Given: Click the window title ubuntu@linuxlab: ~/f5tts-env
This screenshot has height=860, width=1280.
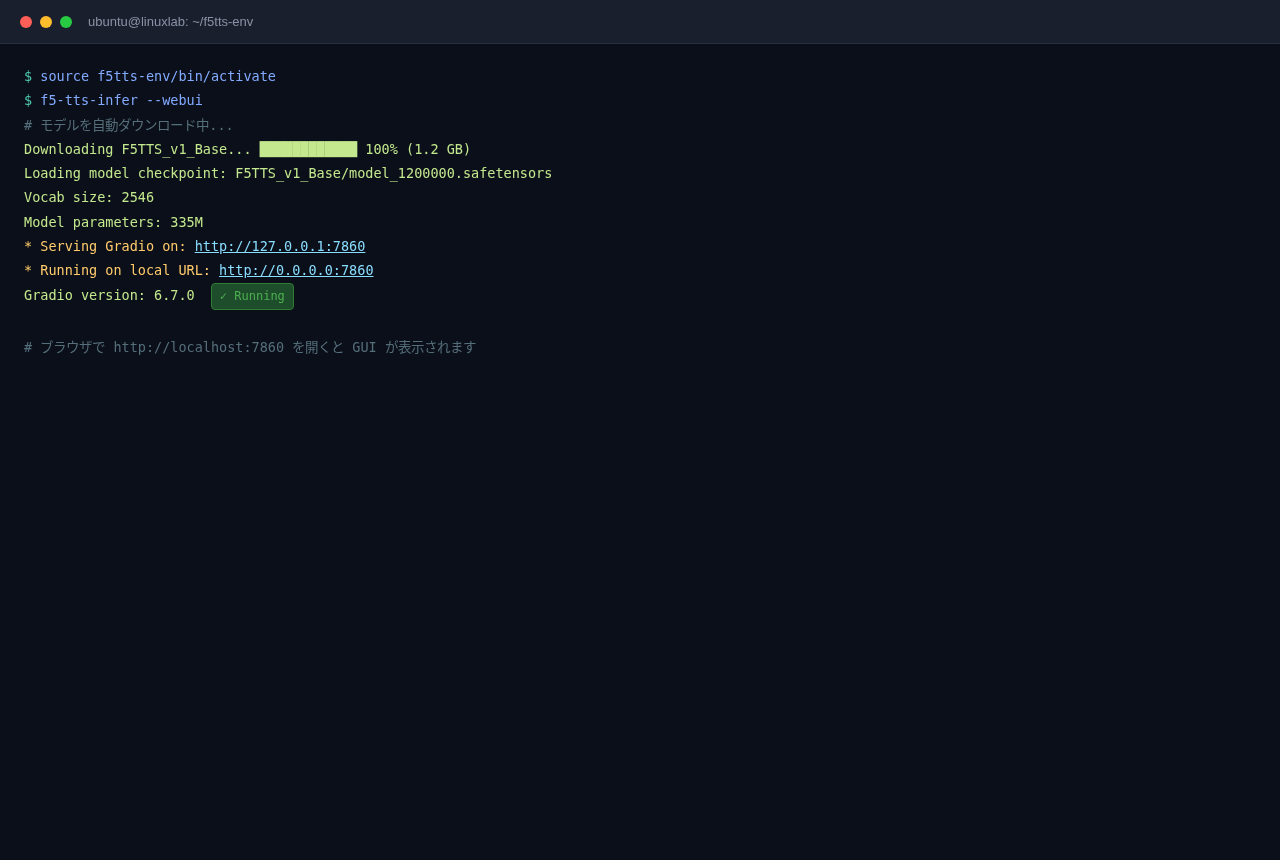Looking at the screenshot, I should click(171, 22).
